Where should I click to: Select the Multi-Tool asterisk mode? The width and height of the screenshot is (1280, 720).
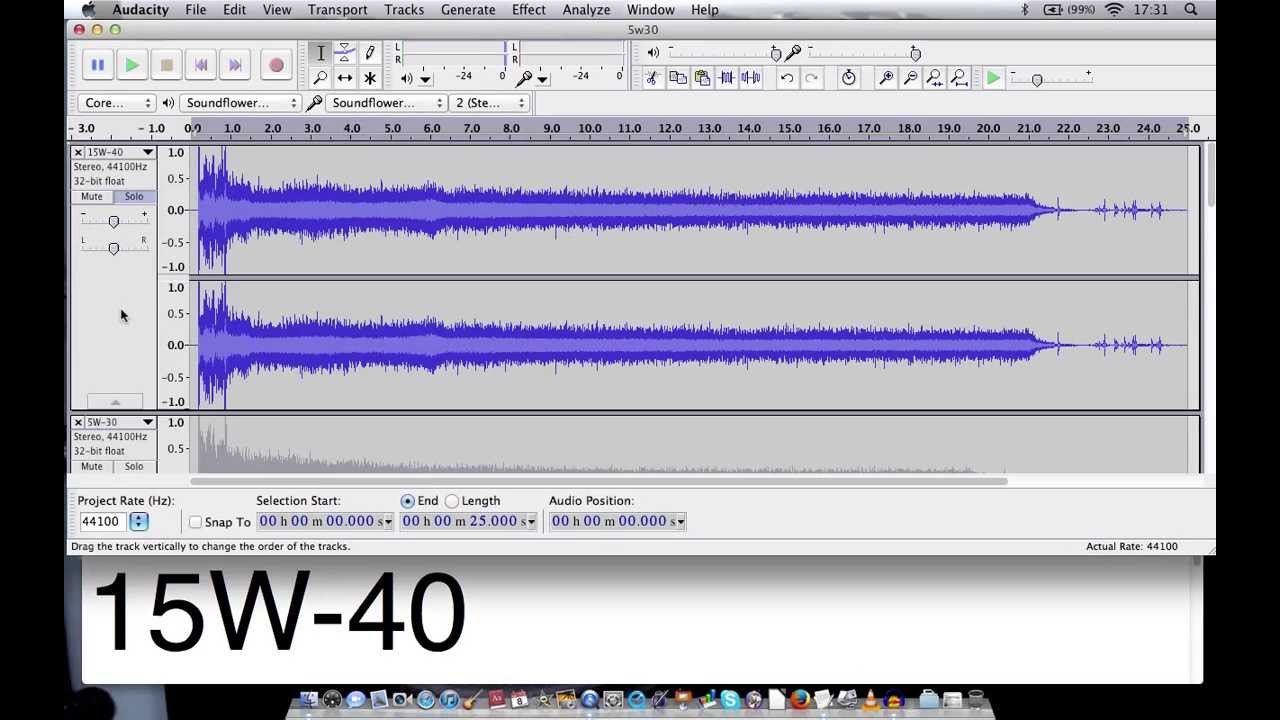(x=369, y=78)
